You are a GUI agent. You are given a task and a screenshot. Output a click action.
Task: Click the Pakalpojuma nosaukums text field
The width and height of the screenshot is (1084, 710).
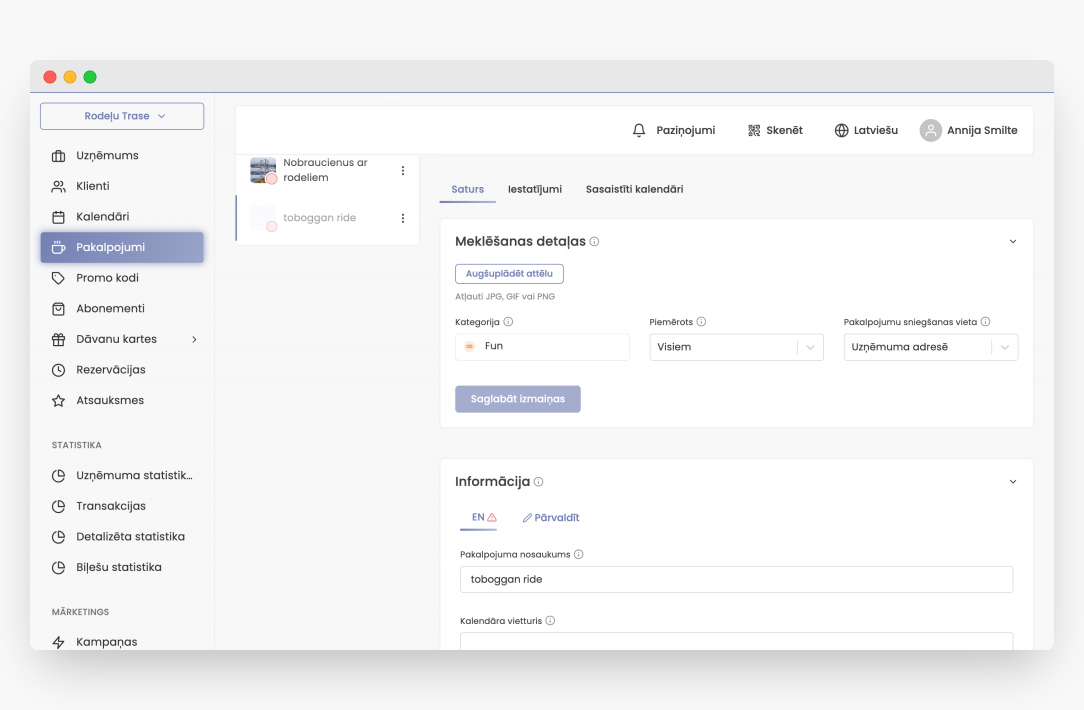pos(736,579)
